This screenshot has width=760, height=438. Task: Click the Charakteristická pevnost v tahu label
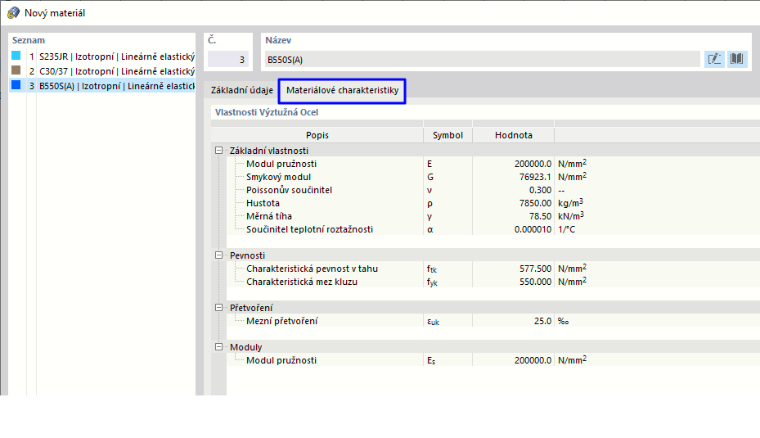click(x=312, y=268)
